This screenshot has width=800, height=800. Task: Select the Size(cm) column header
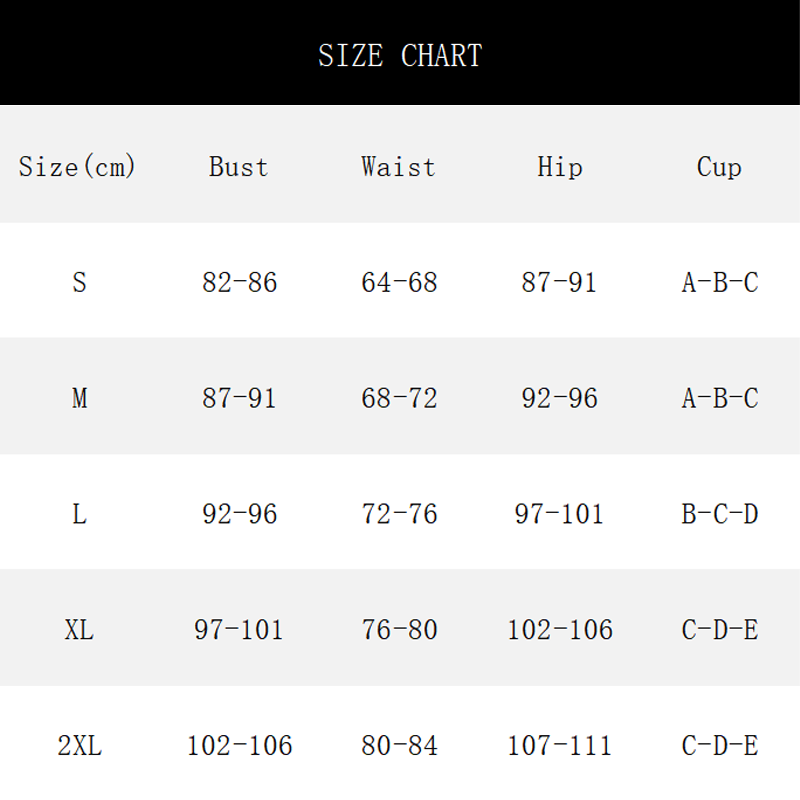point(77,166)
